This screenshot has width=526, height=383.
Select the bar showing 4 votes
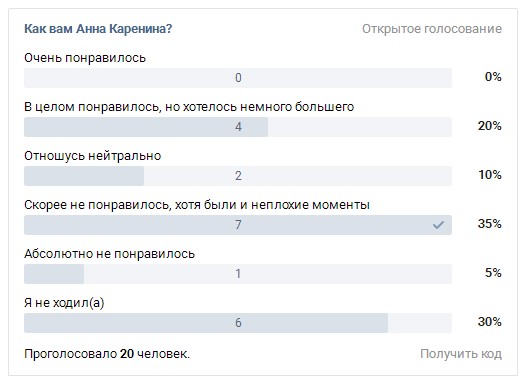click(238, 127)
